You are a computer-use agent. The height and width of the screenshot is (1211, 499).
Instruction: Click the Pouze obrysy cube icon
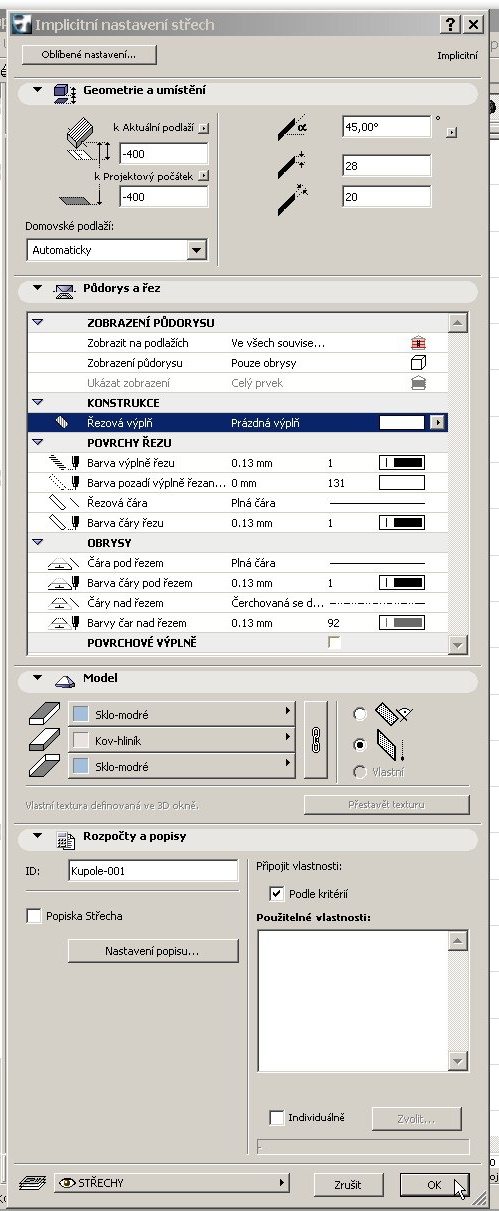[419, 363]
